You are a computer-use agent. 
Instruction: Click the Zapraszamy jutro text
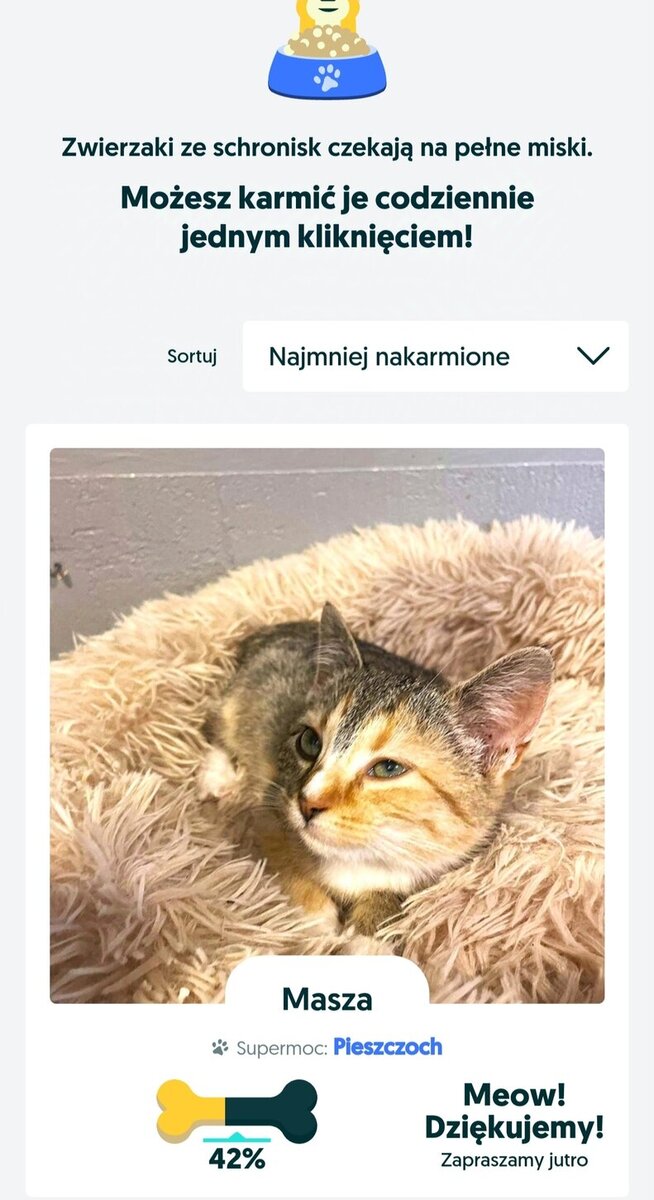[514, 1161]
